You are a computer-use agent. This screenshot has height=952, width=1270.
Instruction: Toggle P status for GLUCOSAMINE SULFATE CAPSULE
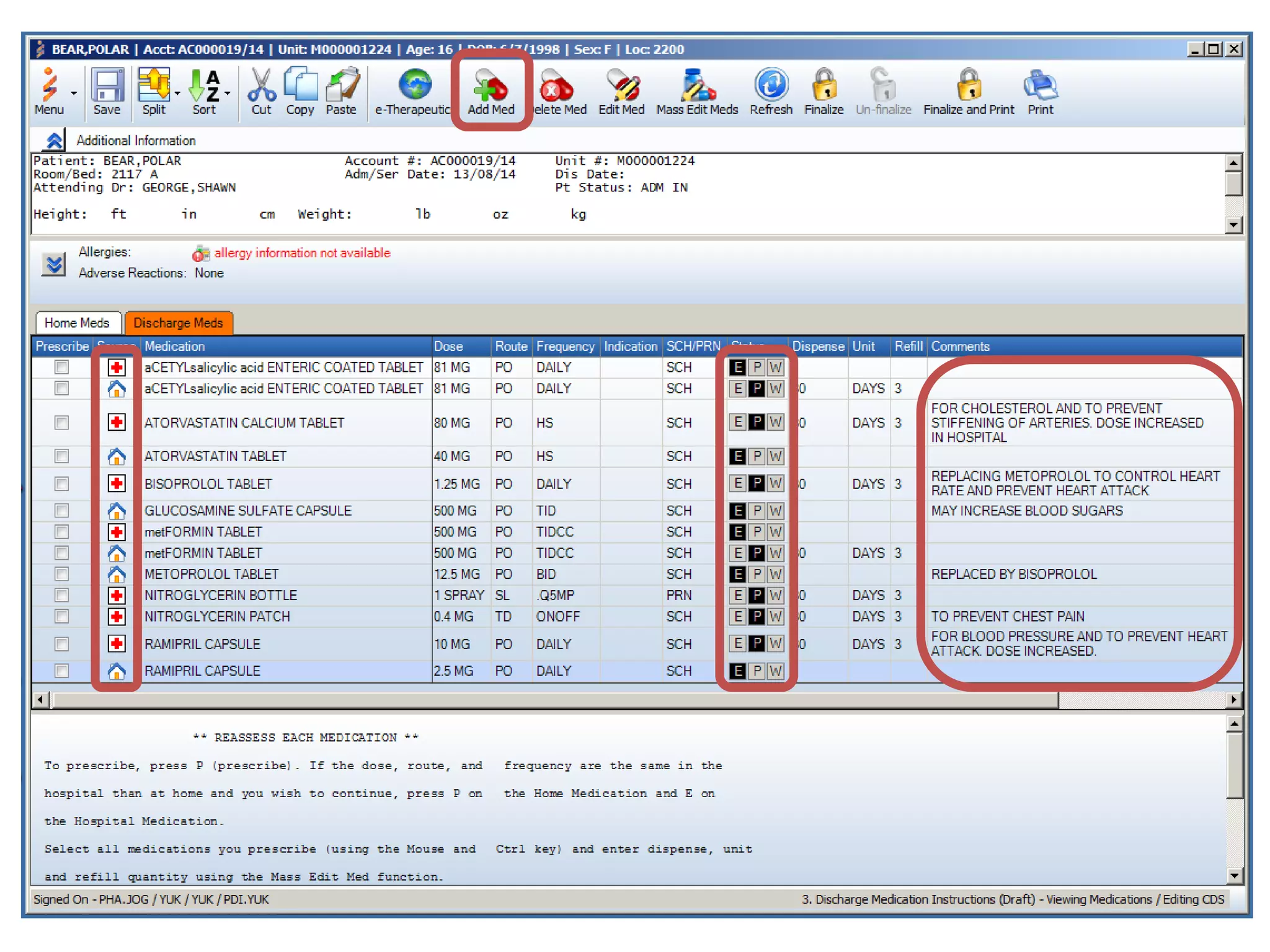pyautogui.click(x=757, y=511)
